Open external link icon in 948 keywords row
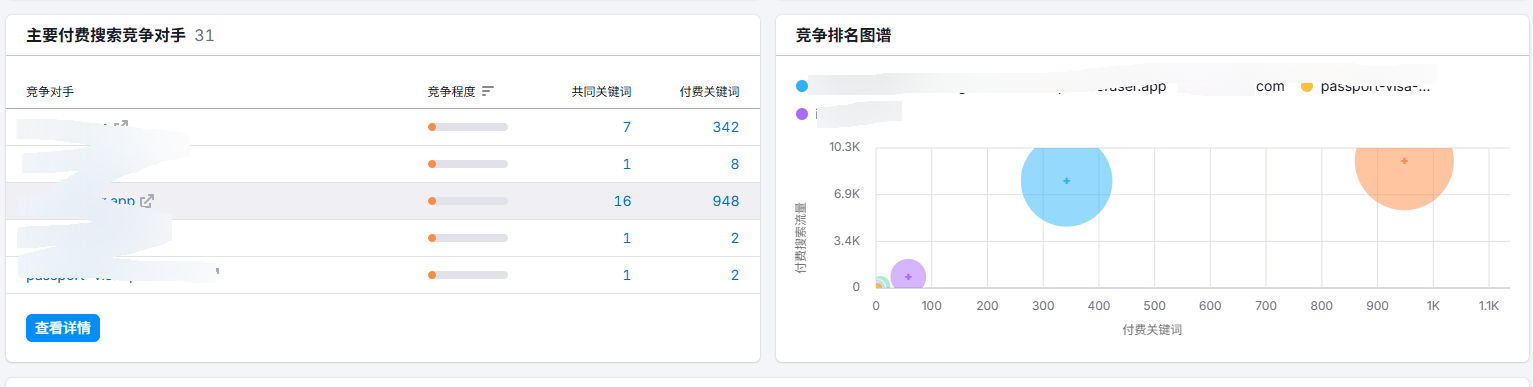Image resolution: width=1533 pixels, height=387 pixels. [x=147, y=201]
